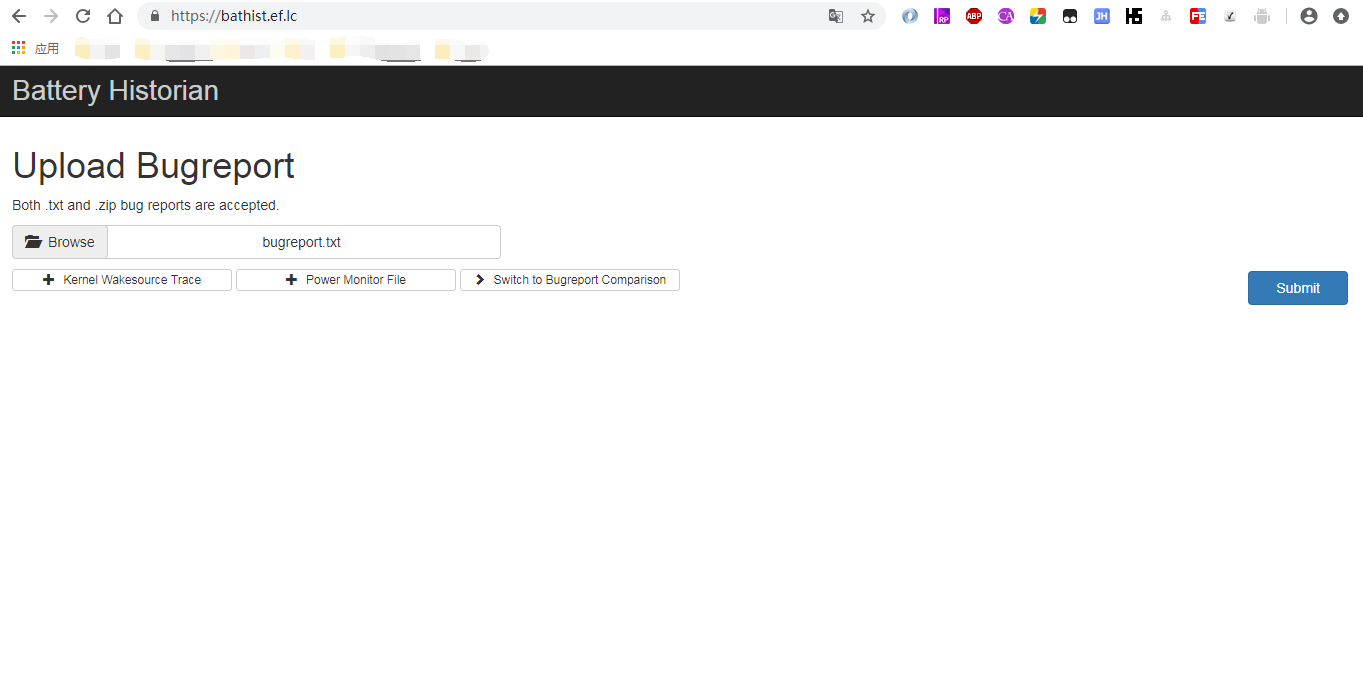Add a Power Monitor File
This screenshot has height=691, width=1363.
click(x=346, y=280)
